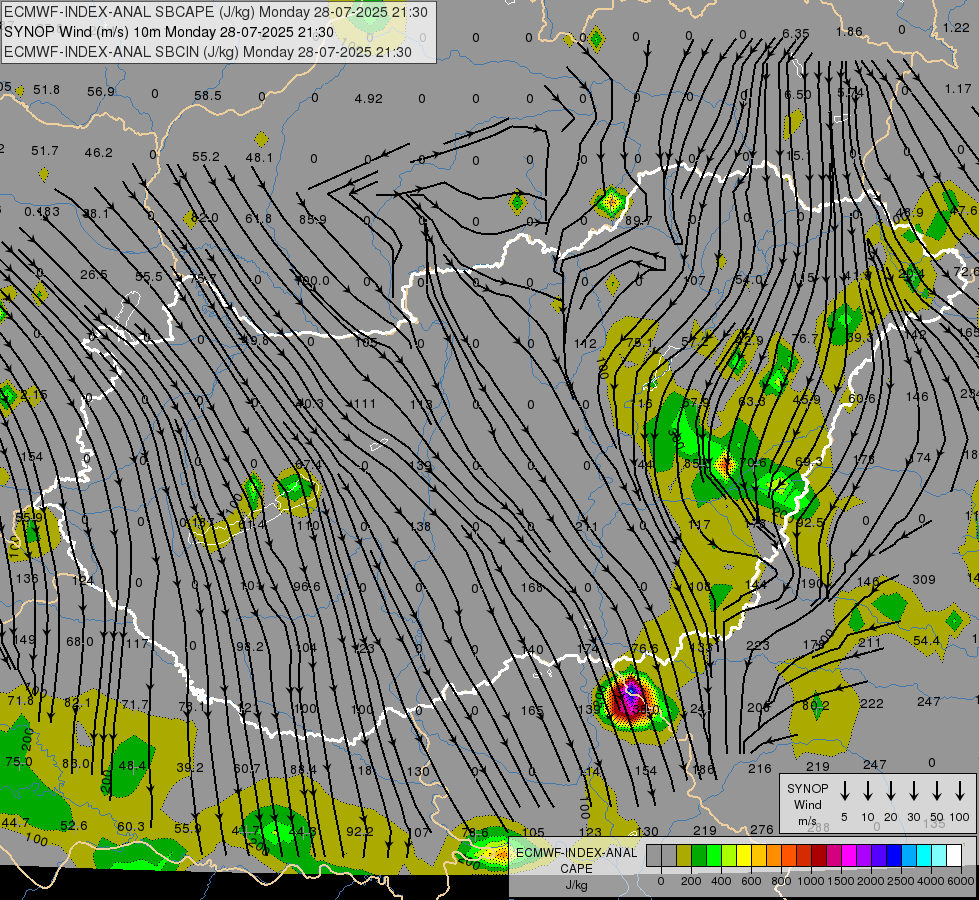
Task: Click the wind arrow above the 10 label
Action: click(867, 791)
